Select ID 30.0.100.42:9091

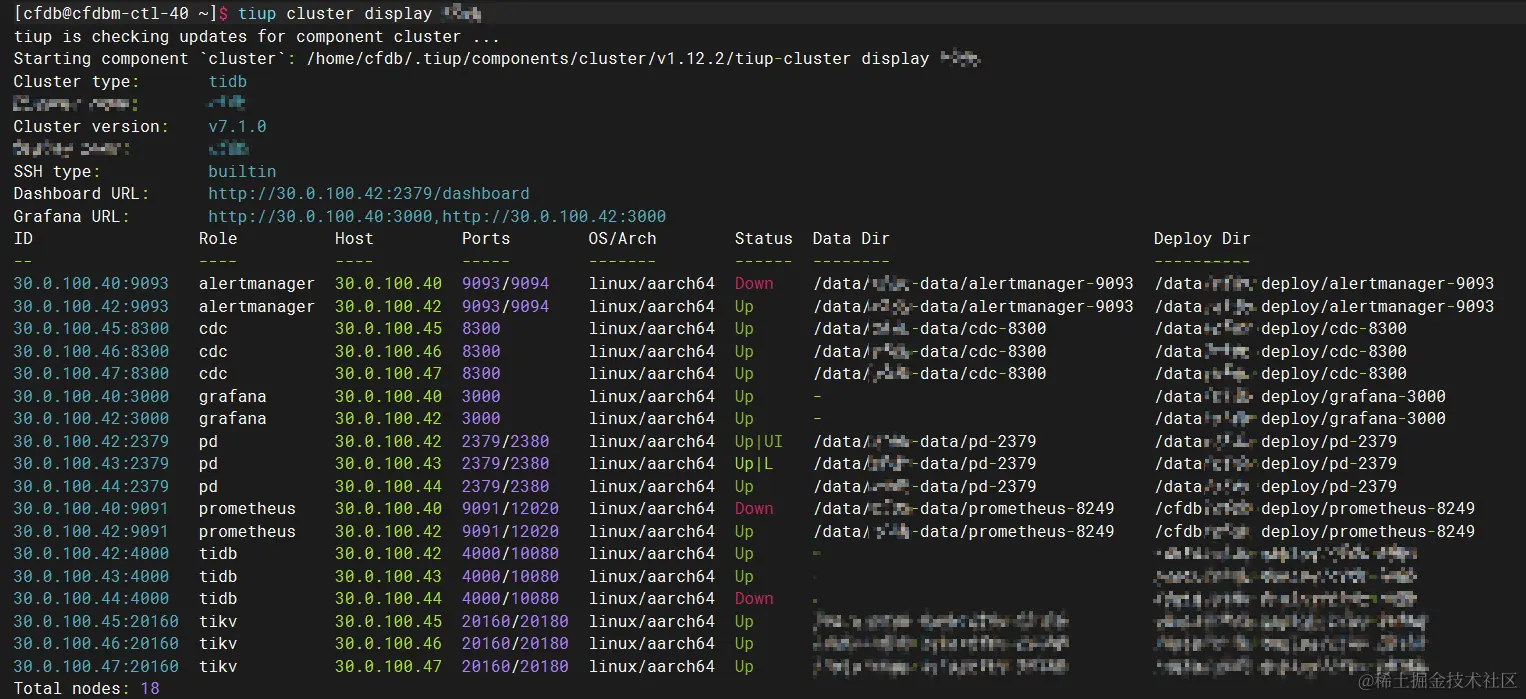91,531
